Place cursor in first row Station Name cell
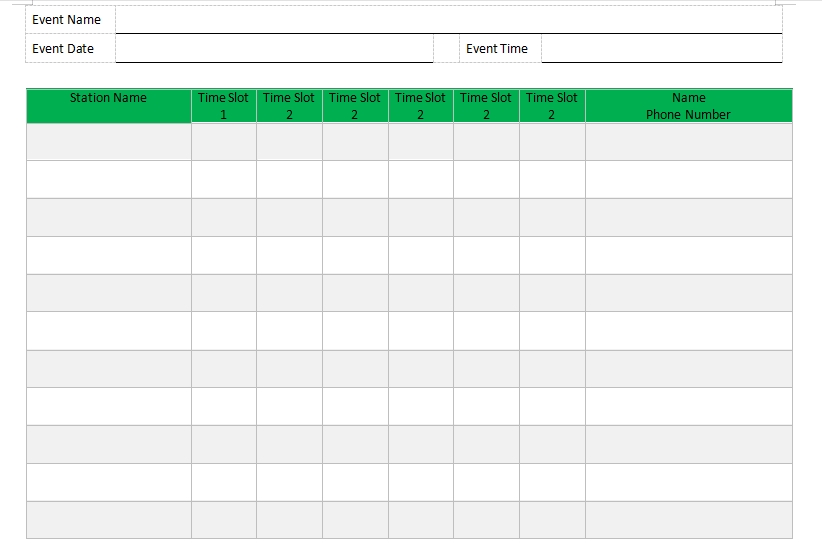Image resolution: width=822 pixels, height=557 pixels. (x=108, y=142)
